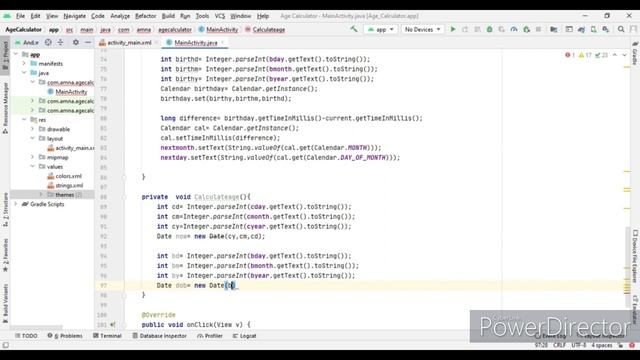Click the Stop square icon in toolbar
Image resolution: width=640 pixels, height=360 pixels.
point(538,29)
